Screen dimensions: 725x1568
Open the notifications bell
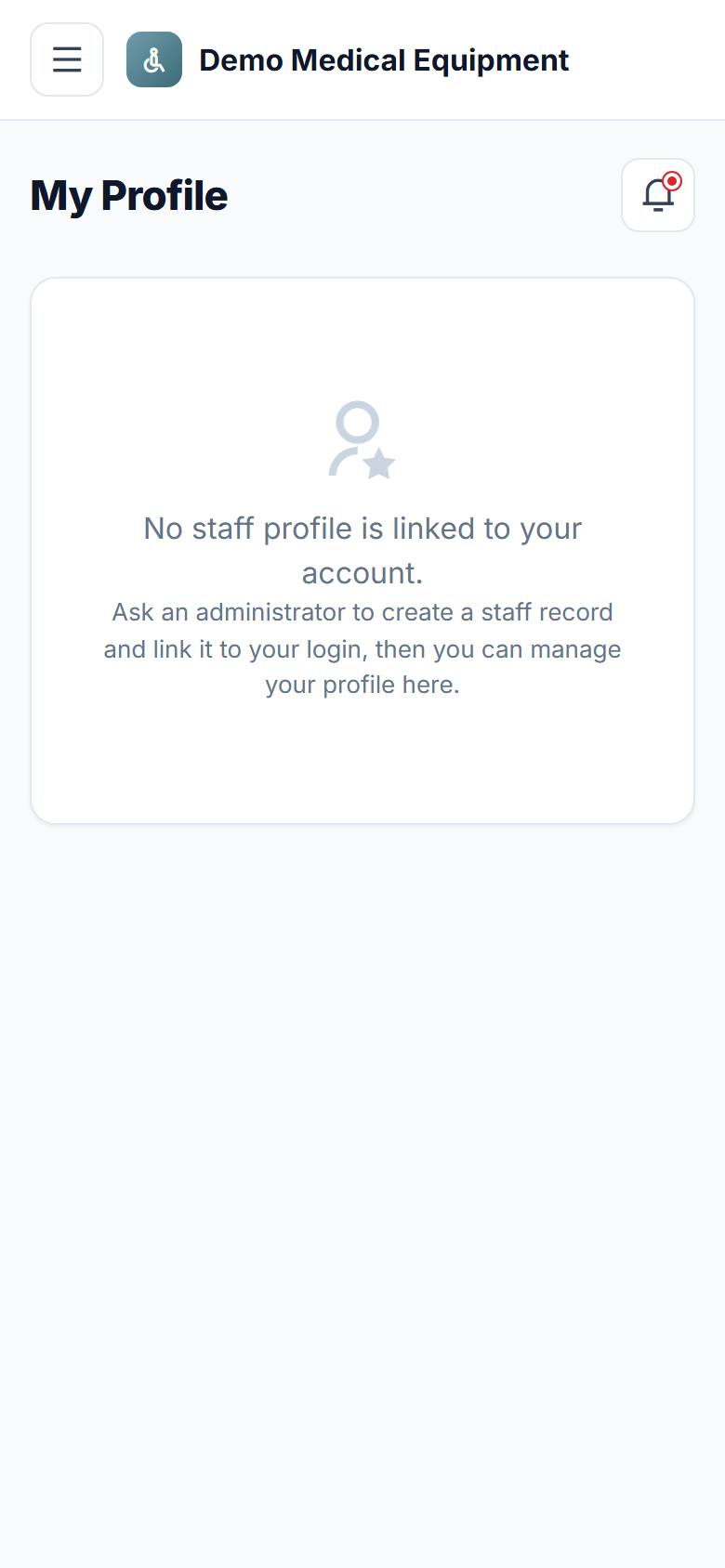tap(658, 195)
